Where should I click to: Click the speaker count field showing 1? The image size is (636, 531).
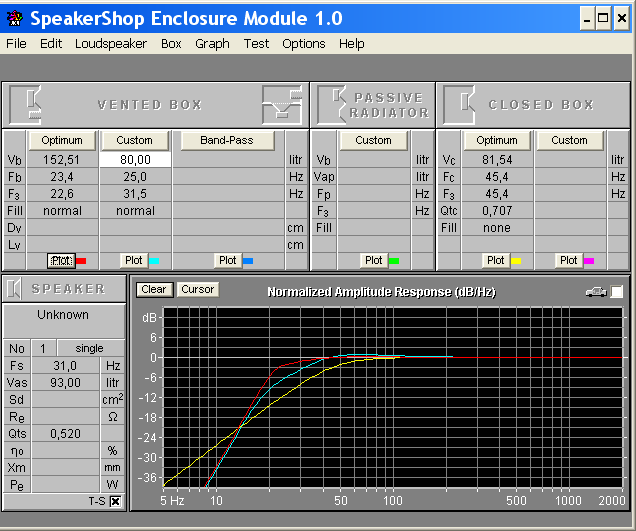[x=43, y=348]
